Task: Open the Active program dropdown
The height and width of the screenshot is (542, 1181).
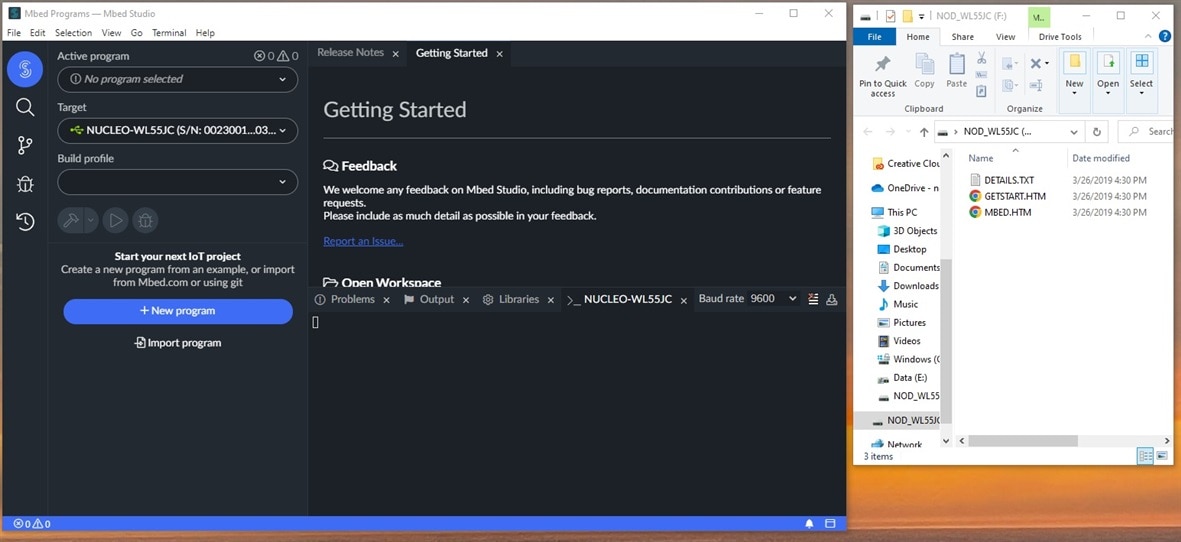Action: [x=178, y=79]
